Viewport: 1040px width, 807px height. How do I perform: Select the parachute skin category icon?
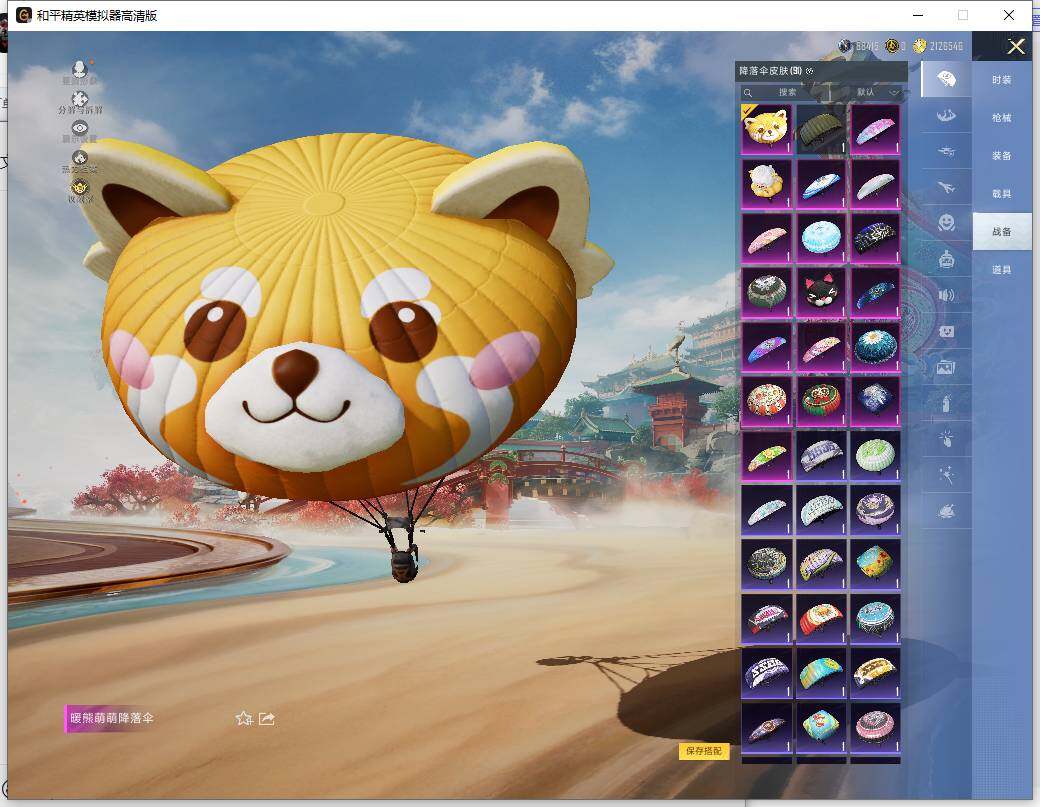pyautogui.click(x=945, y=78)
